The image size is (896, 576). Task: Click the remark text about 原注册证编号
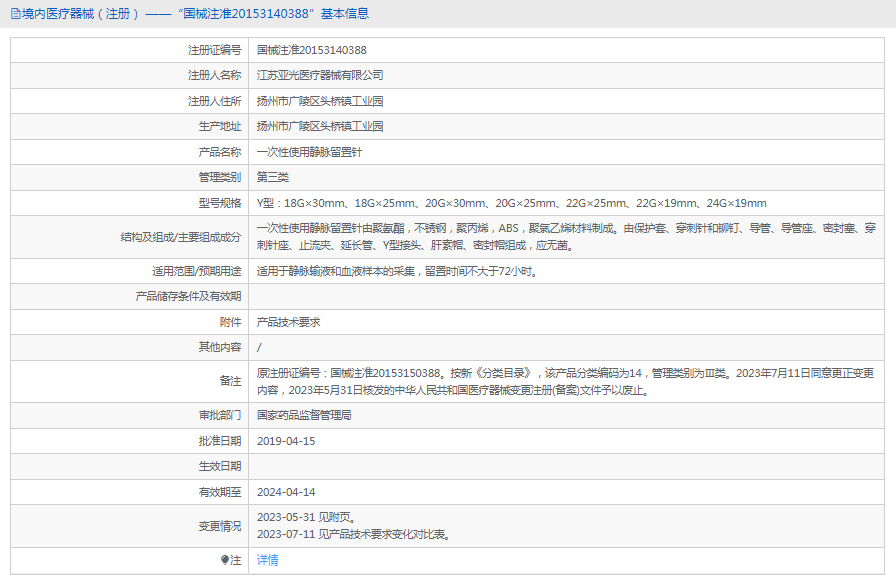pos(566,381)
